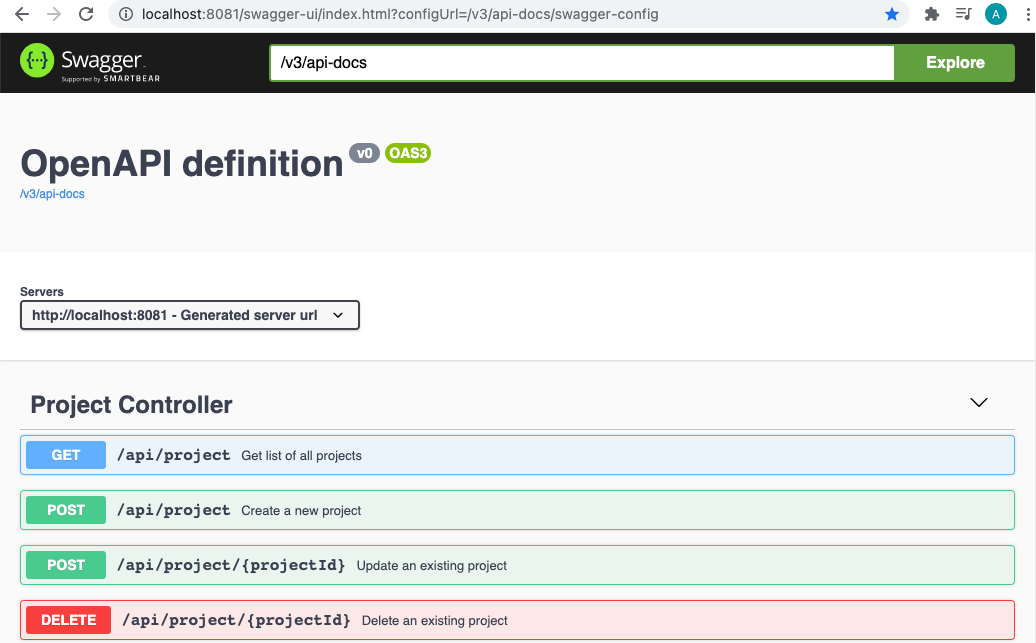This screenshot has height=643, width=1036.
Task: Expand GET /api/project operation
Action: (517, 455)
